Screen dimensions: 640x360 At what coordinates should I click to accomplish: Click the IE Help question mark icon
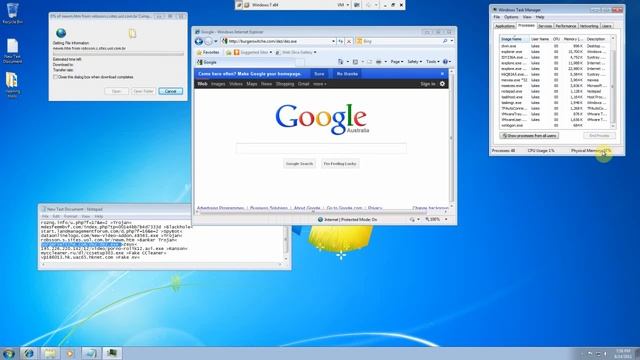446,62
